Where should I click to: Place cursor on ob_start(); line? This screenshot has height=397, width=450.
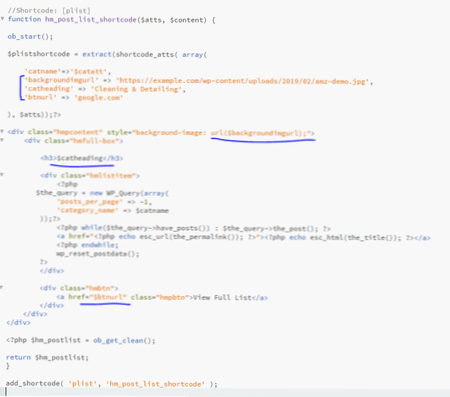[30, 37]
